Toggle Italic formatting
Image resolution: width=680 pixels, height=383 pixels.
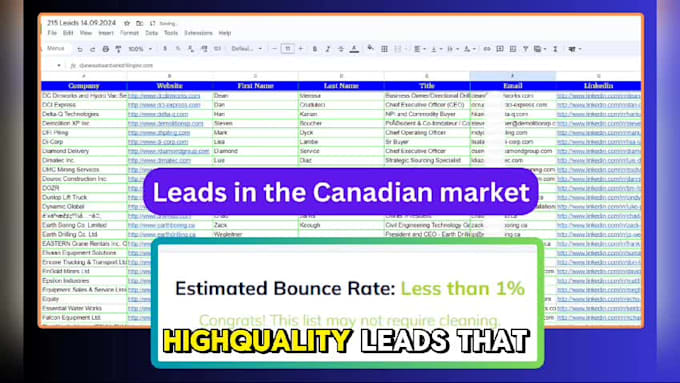click(328, 49)
